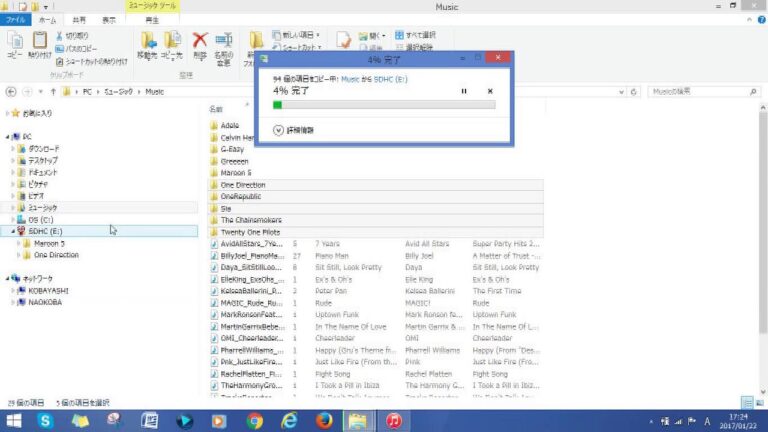768x432 pixels.
Task: Open Firefox from the taskbar
Action: [324, 421]
